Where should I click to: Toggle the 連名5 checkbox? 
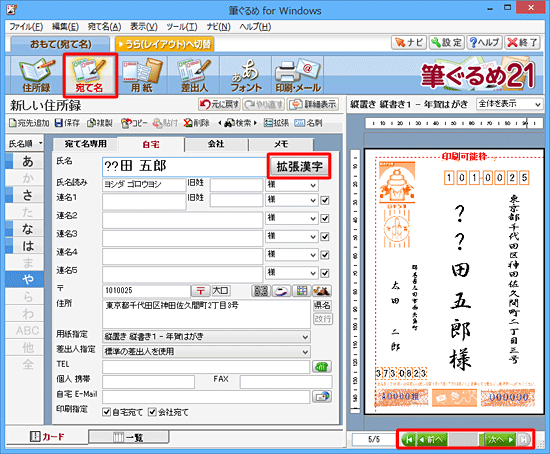point(325,273)
